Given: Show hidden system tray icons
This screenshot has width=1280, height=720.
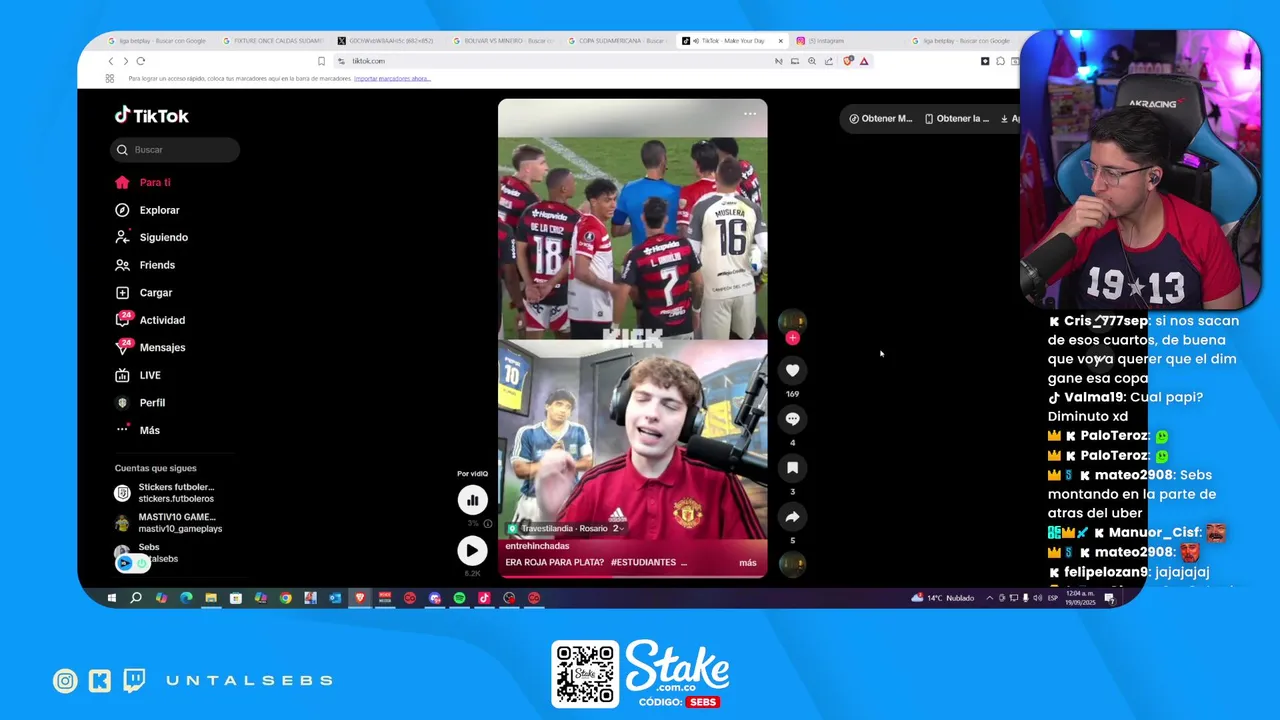Looking at the screenshot, I should pos(990,598).
